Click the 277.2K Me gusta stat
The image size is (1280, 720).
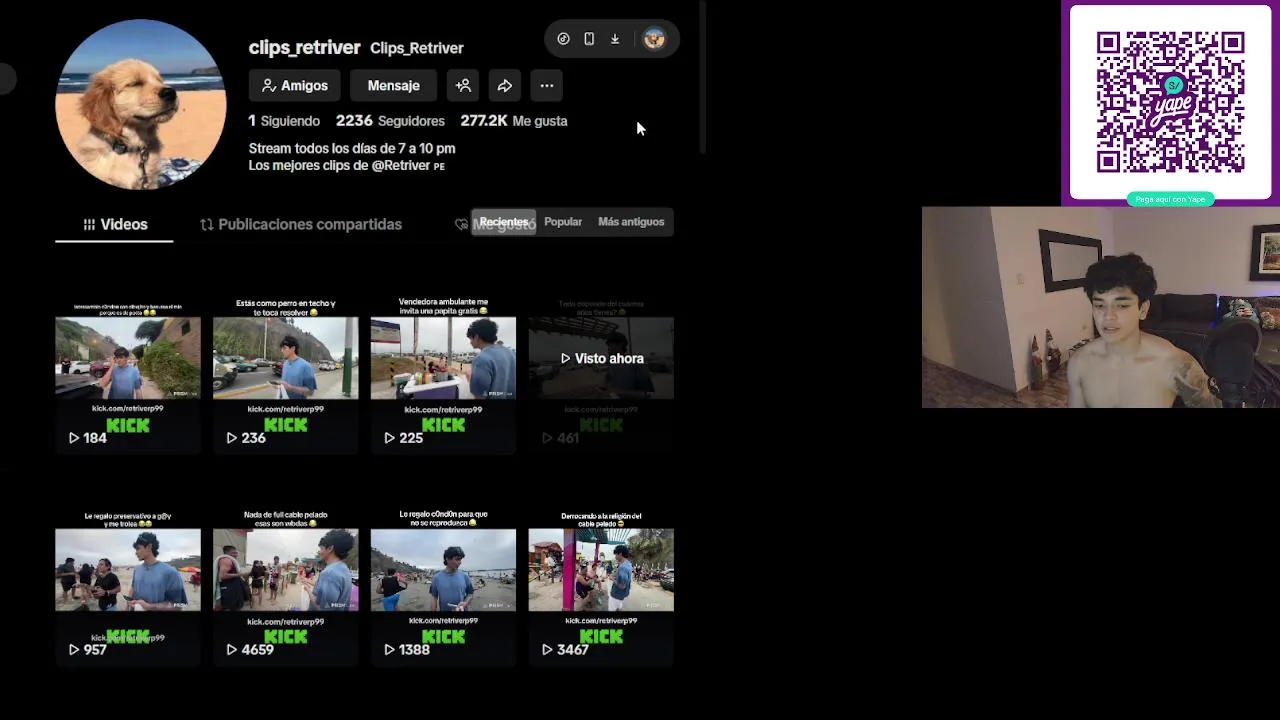click(x=514, y=121)
